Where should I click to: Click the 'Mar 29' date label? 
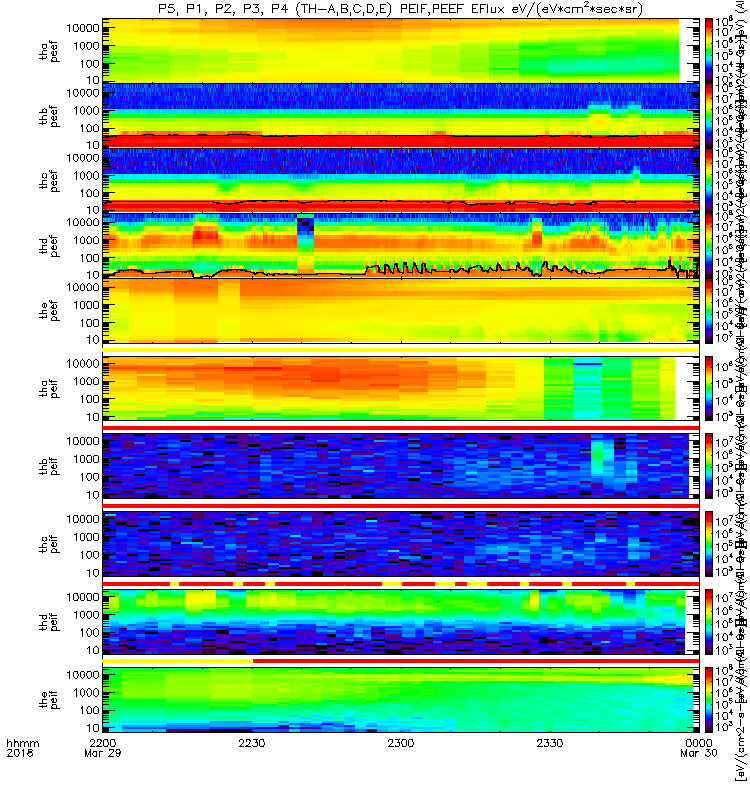point(103,753)
